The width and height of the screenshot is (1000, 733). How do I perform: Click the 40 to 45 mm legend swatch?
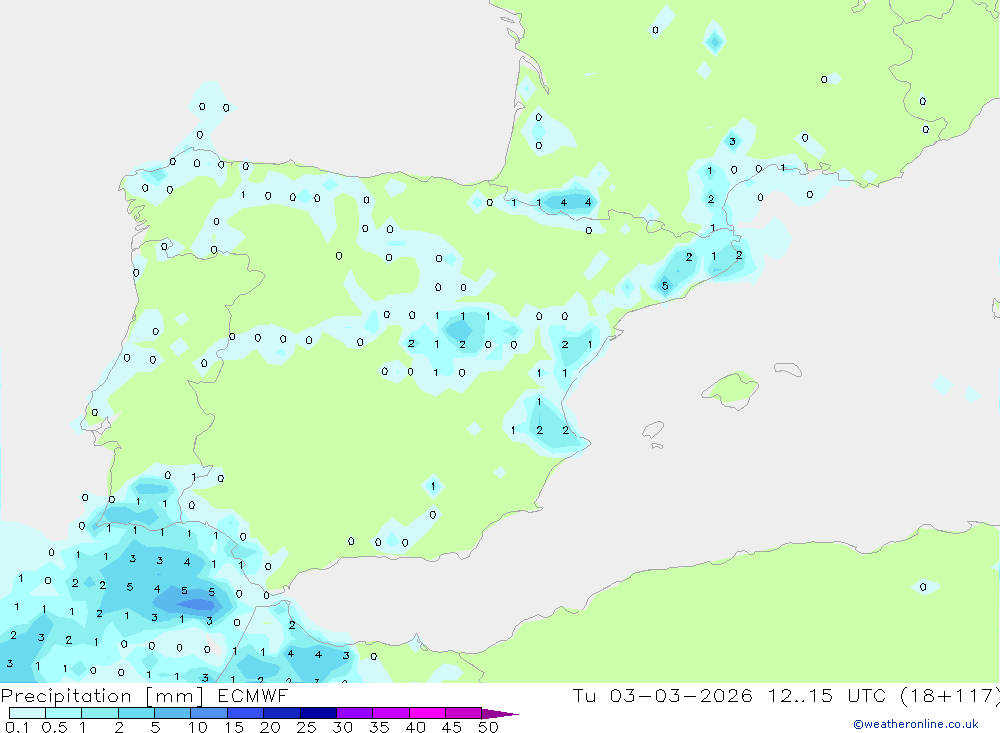(427, 713)
